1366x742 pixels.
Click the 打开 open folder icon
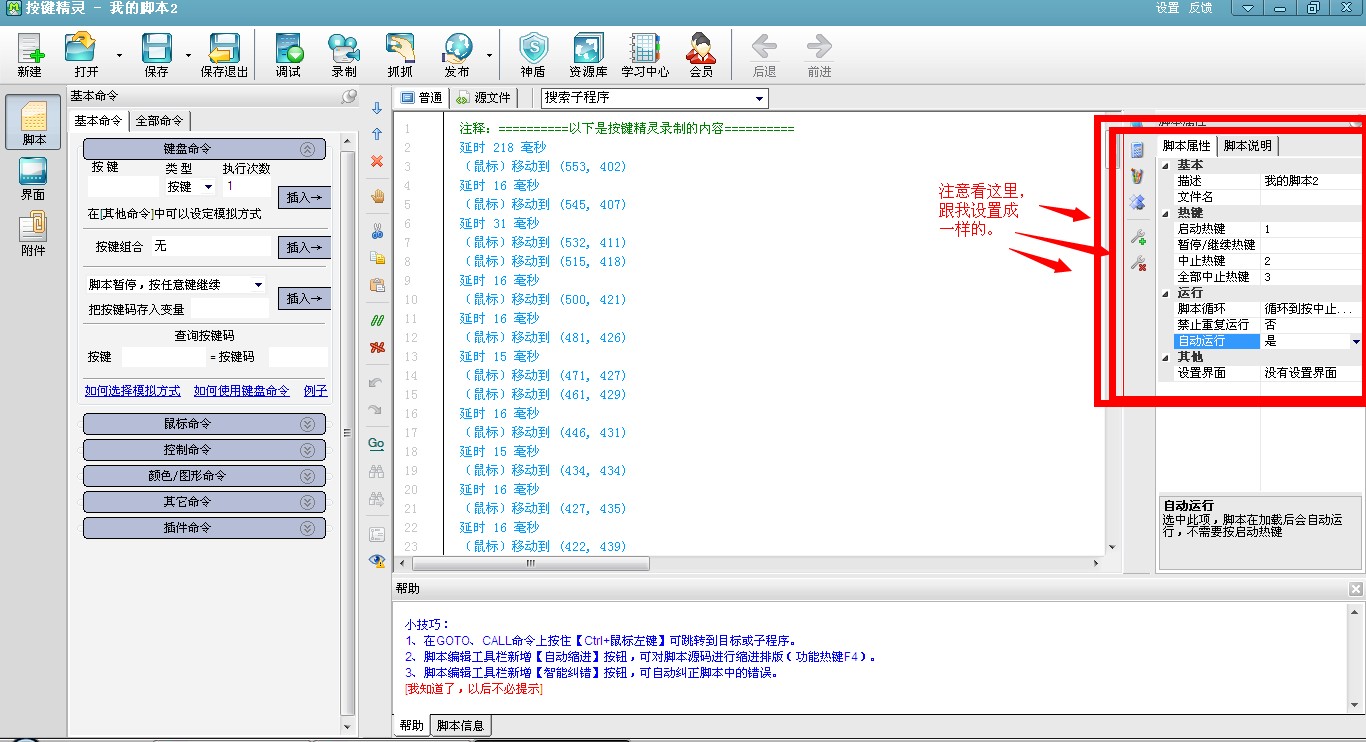coord(80,48)
